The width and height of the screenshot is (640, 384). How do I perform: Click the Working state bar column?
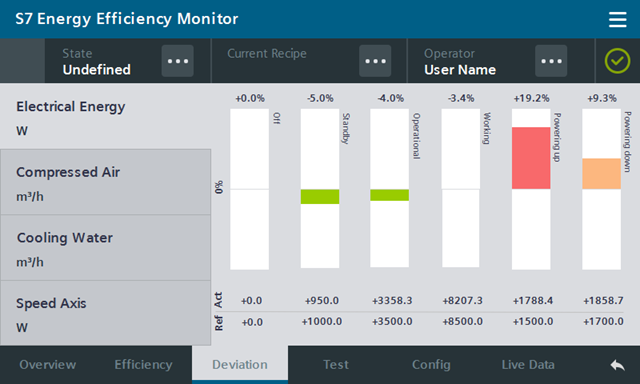coord(460,188)
